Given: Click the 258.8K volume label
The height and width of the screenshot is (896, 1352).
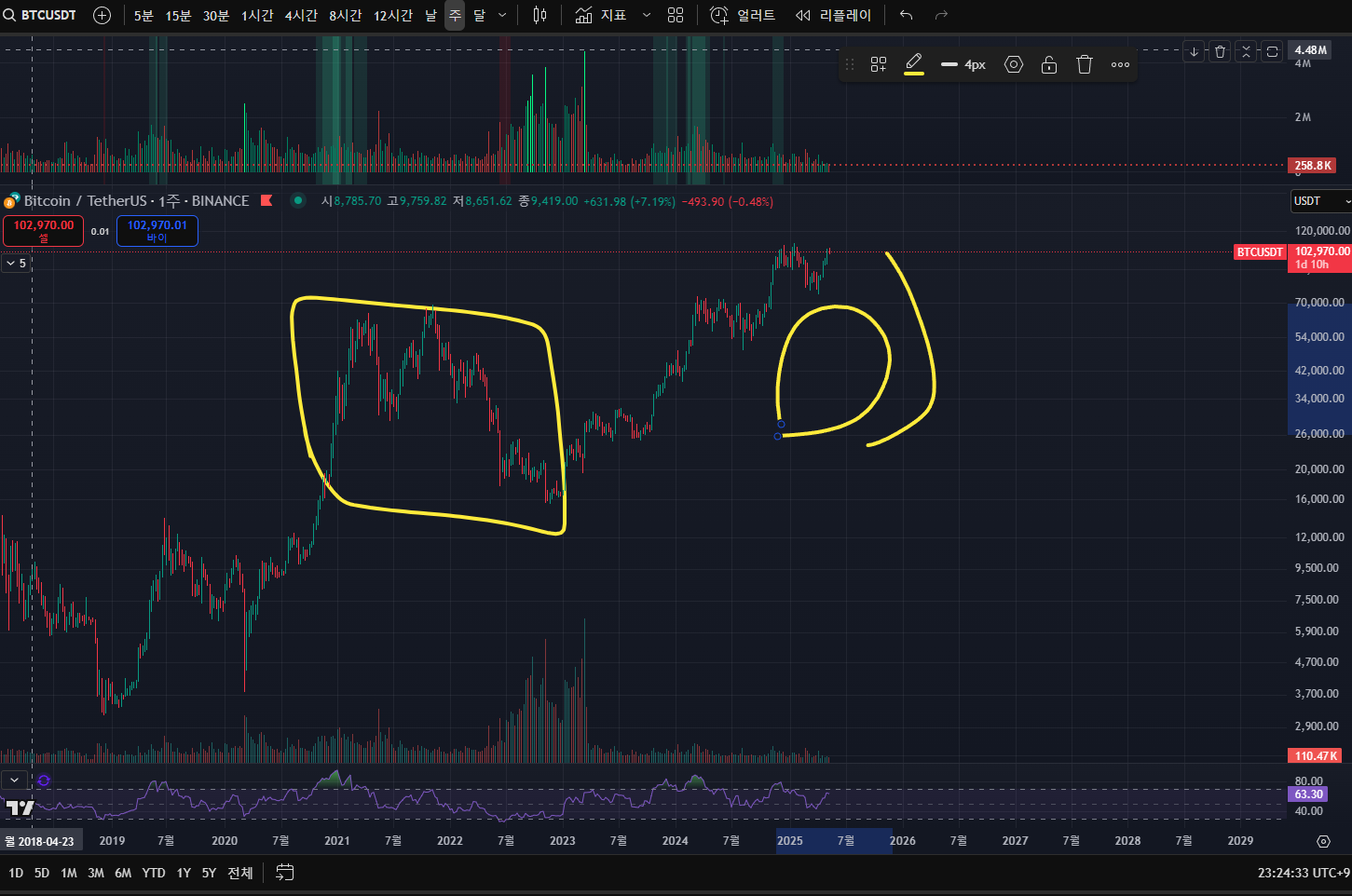Looking at the screenshot, I should coord(1312,166).
